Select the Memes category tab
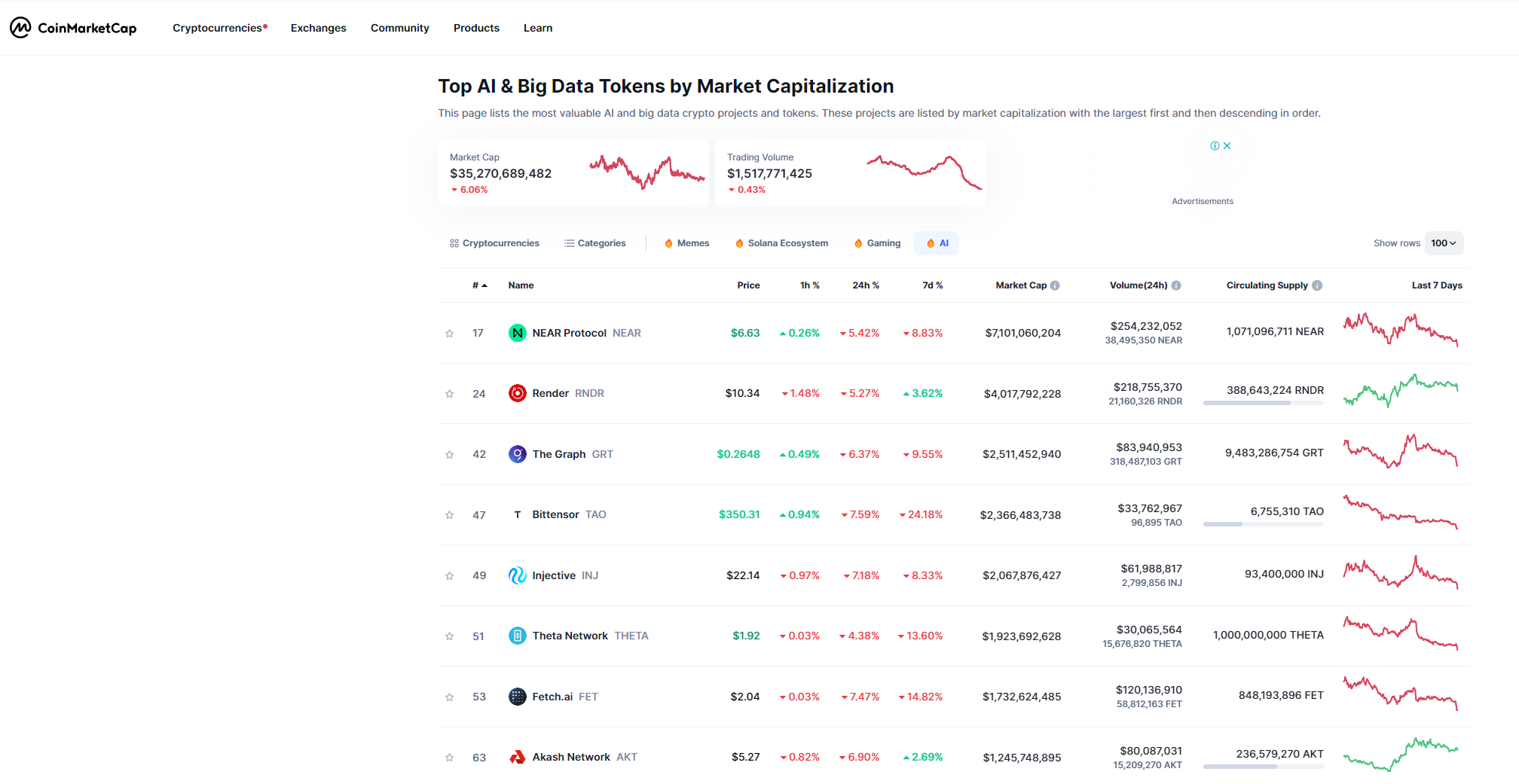Viewport: 1519px width, 784px height. click(x=686, y=243)
